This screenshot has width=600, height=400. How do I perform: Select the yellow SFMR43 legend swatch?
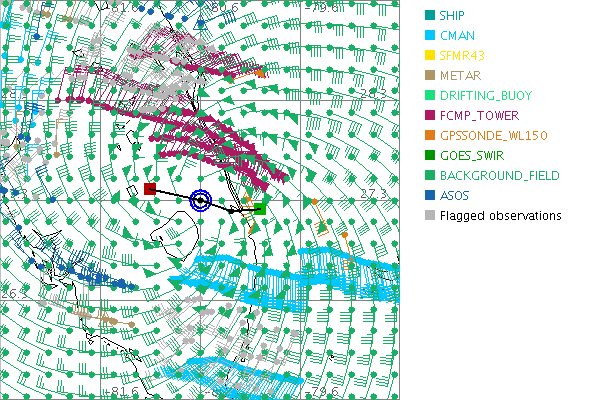pyautogui.click(x=429, y=56)
